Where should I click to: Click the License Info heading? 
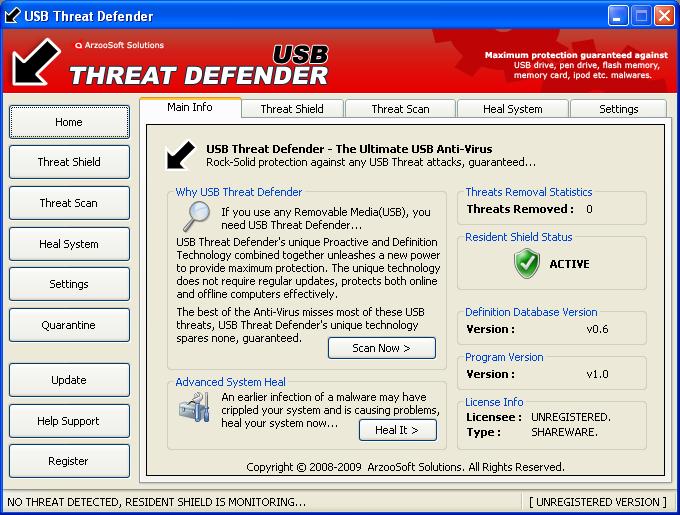(494, 402)
